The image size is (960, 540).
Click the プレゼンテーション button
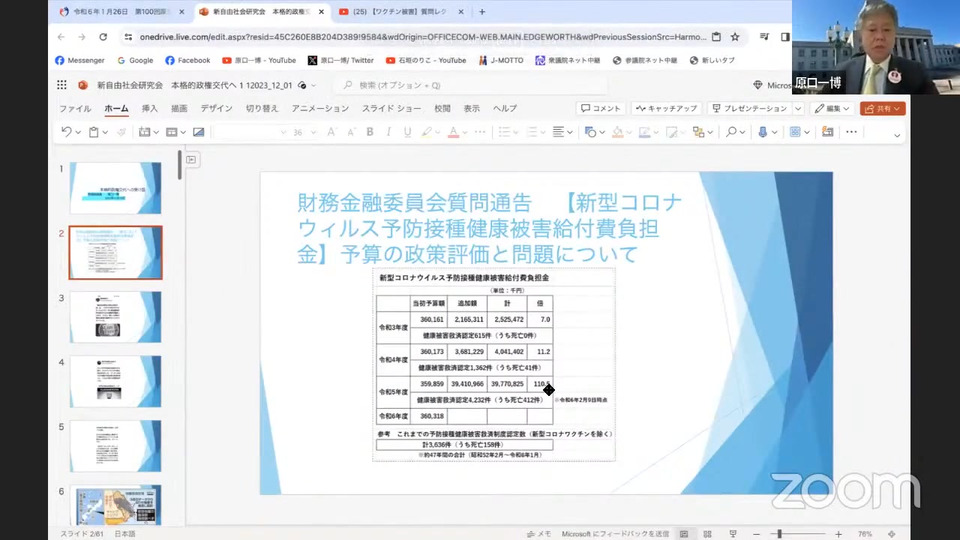coord(750,108)
